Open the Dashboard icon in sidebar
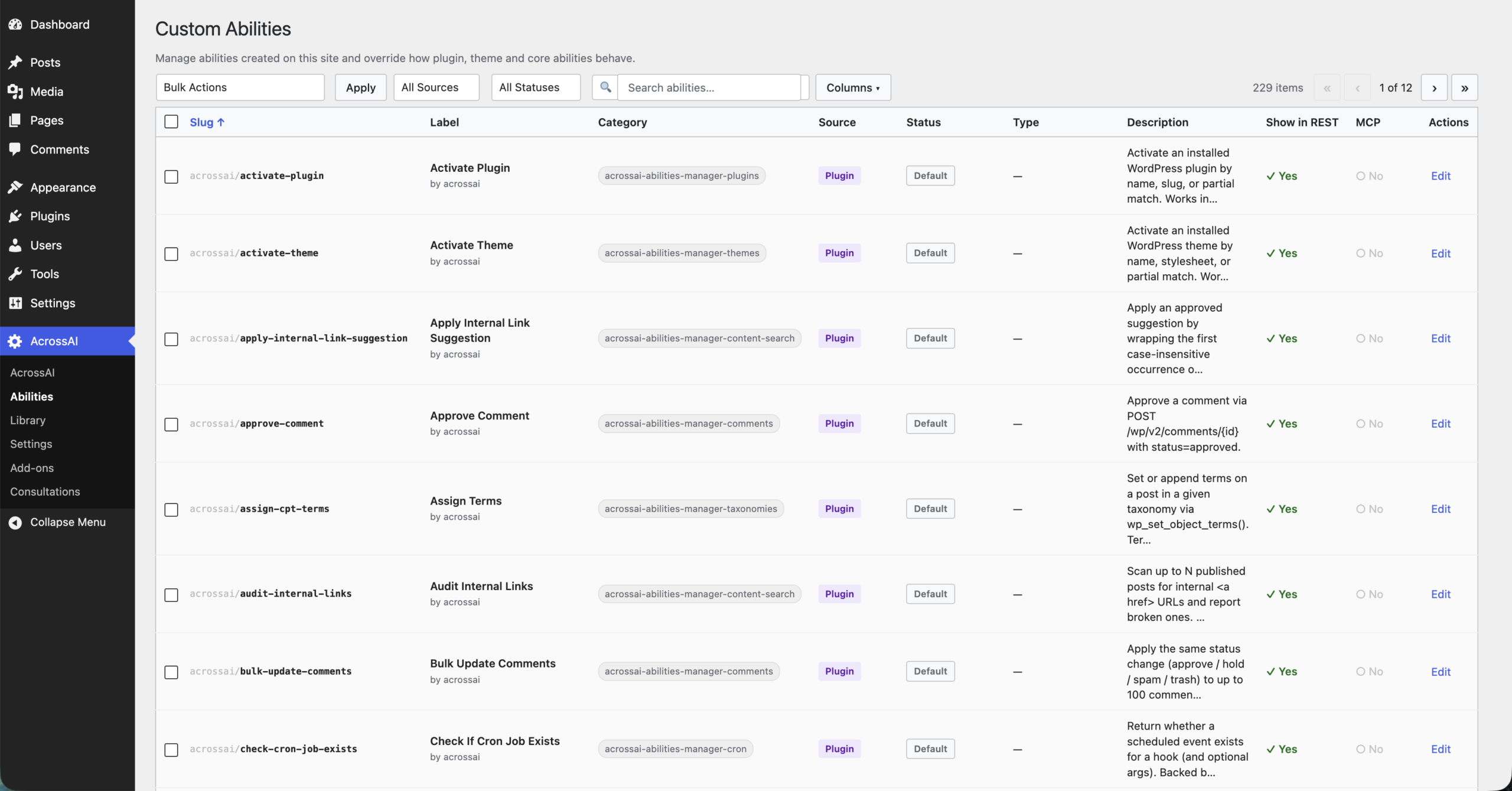 tap(15, 24)
